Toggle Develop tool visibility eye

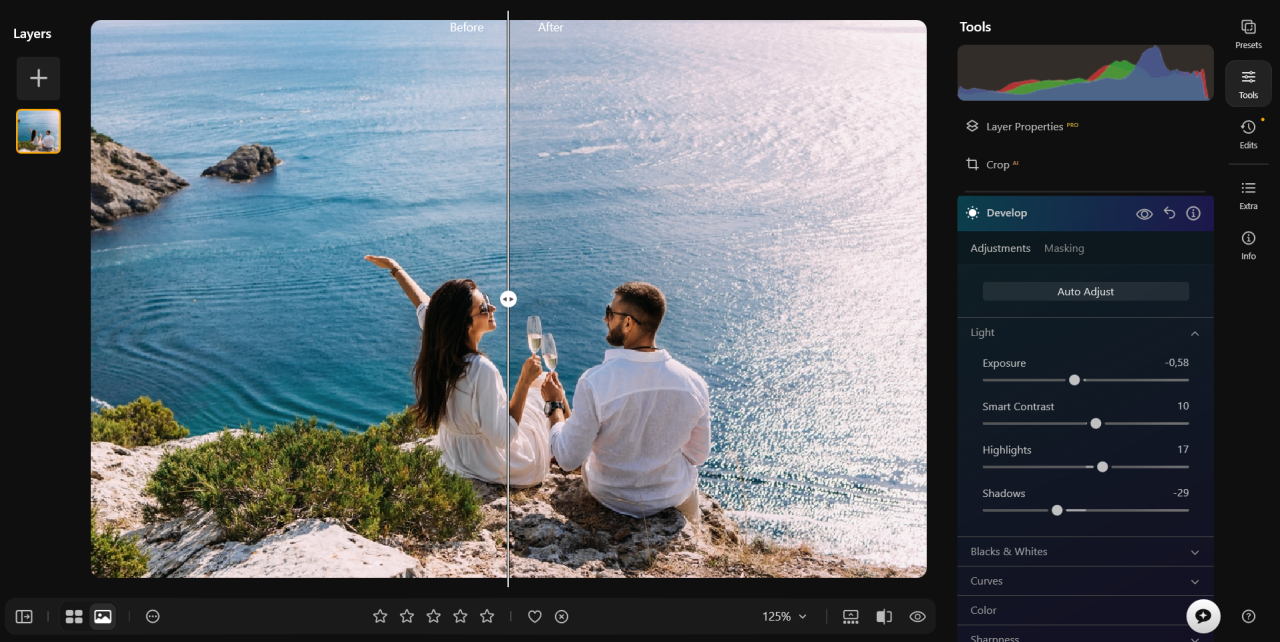(x=1144, y=214)
